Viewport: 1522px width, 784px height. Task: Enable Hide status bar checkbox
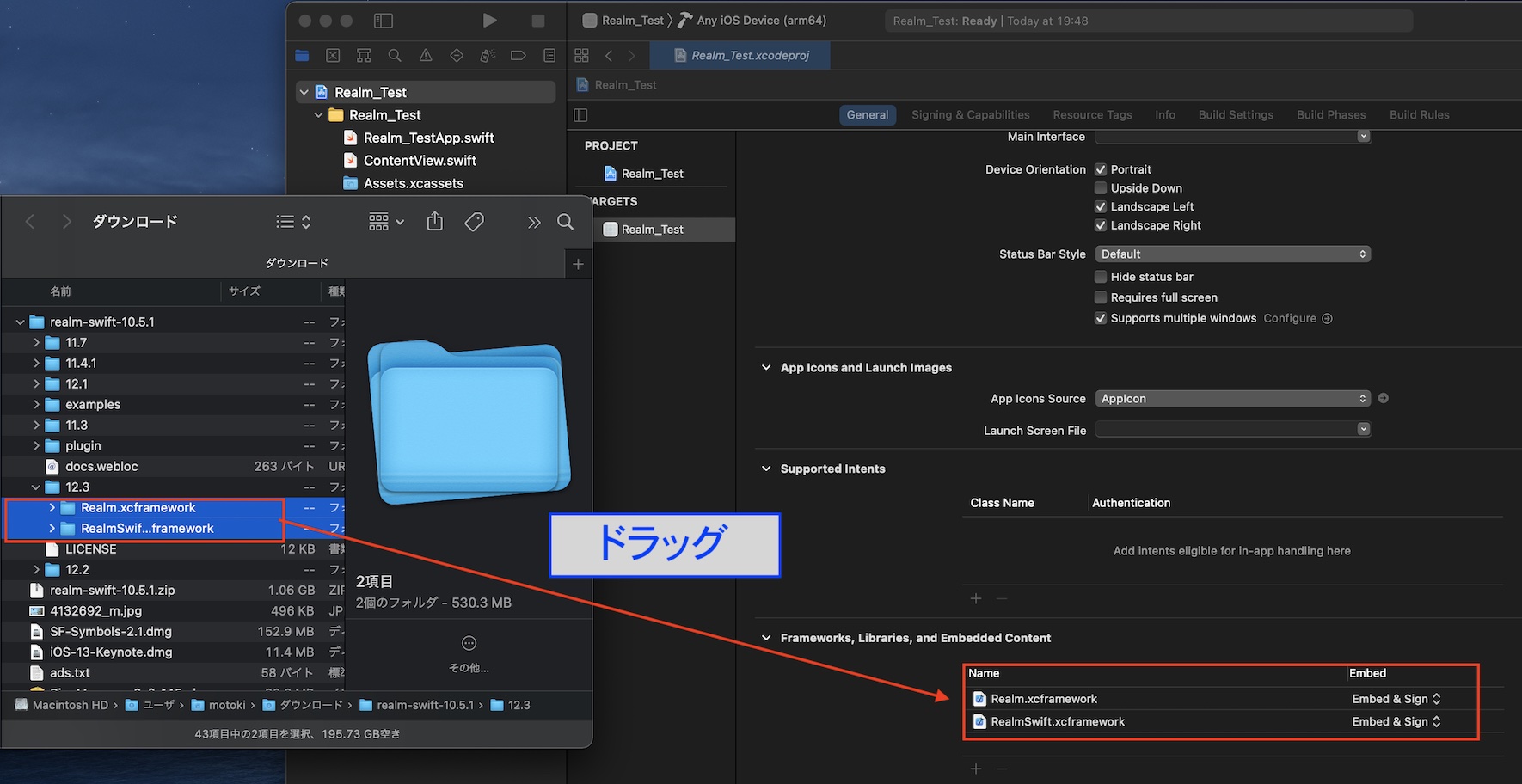click(1101, 277)
